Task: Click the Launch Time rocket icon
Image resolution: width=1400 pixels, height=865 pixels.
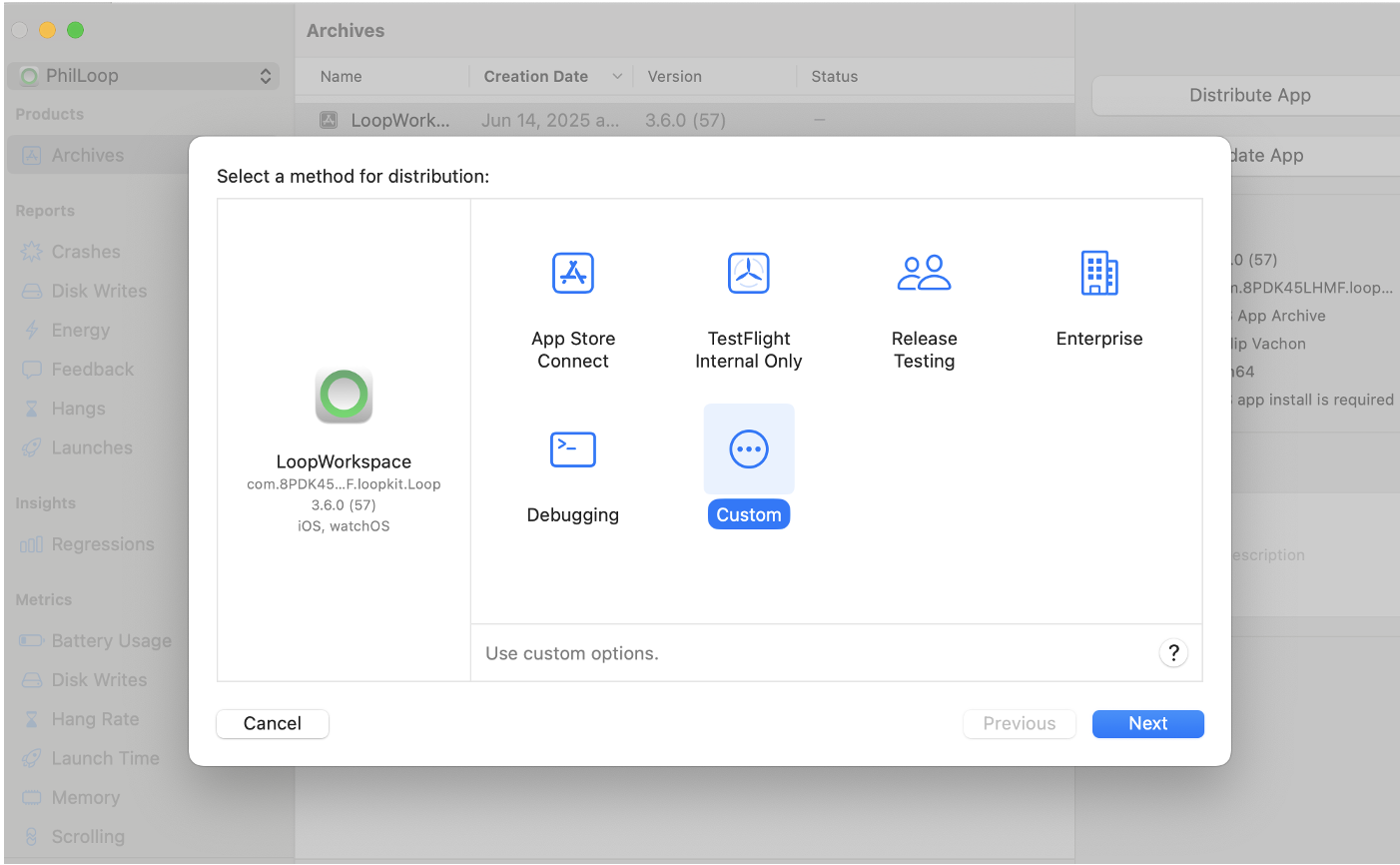Action: pos(32,758)
